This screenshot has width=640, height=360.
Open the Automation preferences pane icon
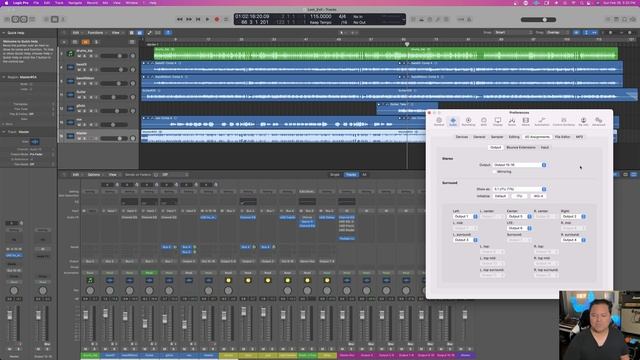(x=542, y=121)
